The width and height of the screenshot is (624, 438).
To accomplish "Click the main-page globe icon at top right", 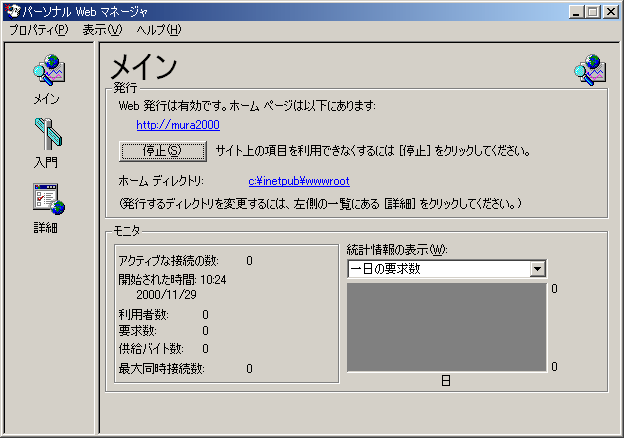I will (590, 70).
